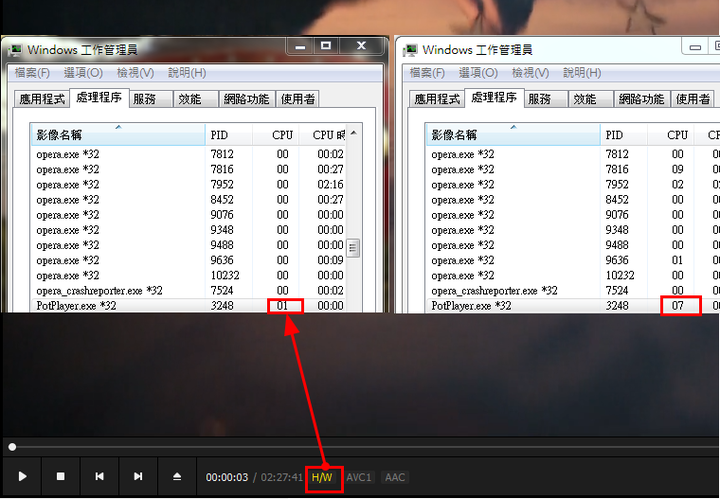Select PotPlayer.exe *32 row in right Task Manager
Viewport: 720px width, 499px height.
click(x=573, y=306)
